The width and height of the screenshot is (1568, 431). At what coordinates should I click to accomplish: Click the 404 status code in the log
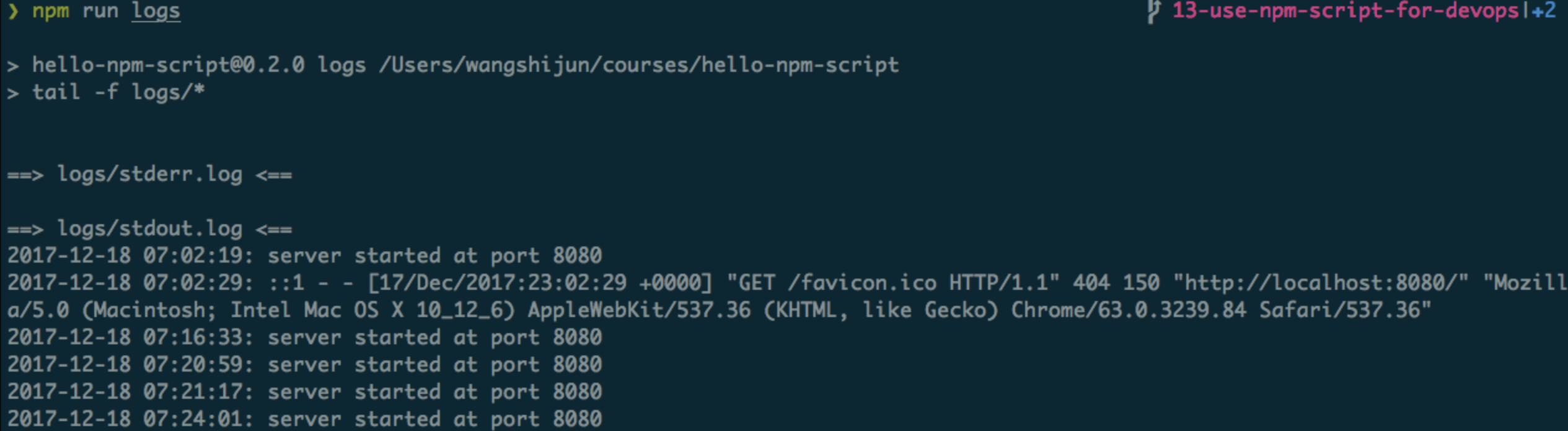pyautogui.click(x=1091, y=282)
